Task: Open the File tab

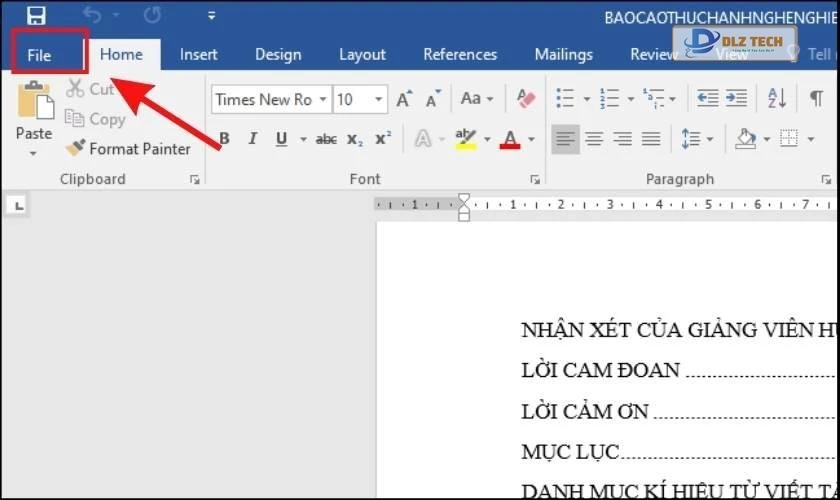Action: (39, 55)
